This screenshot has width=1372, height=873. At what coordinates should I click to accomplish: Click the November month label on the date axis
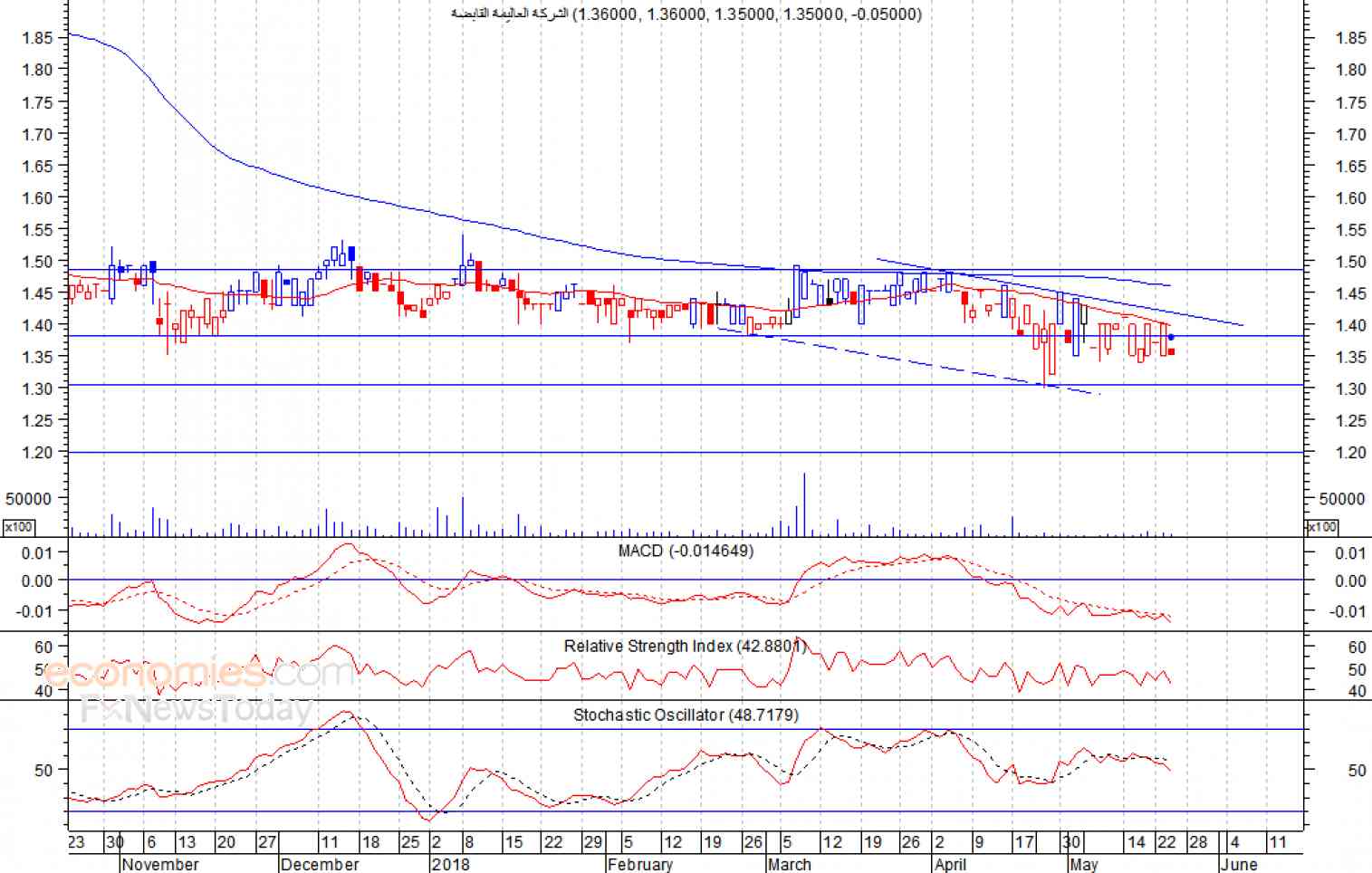(160, 864)
